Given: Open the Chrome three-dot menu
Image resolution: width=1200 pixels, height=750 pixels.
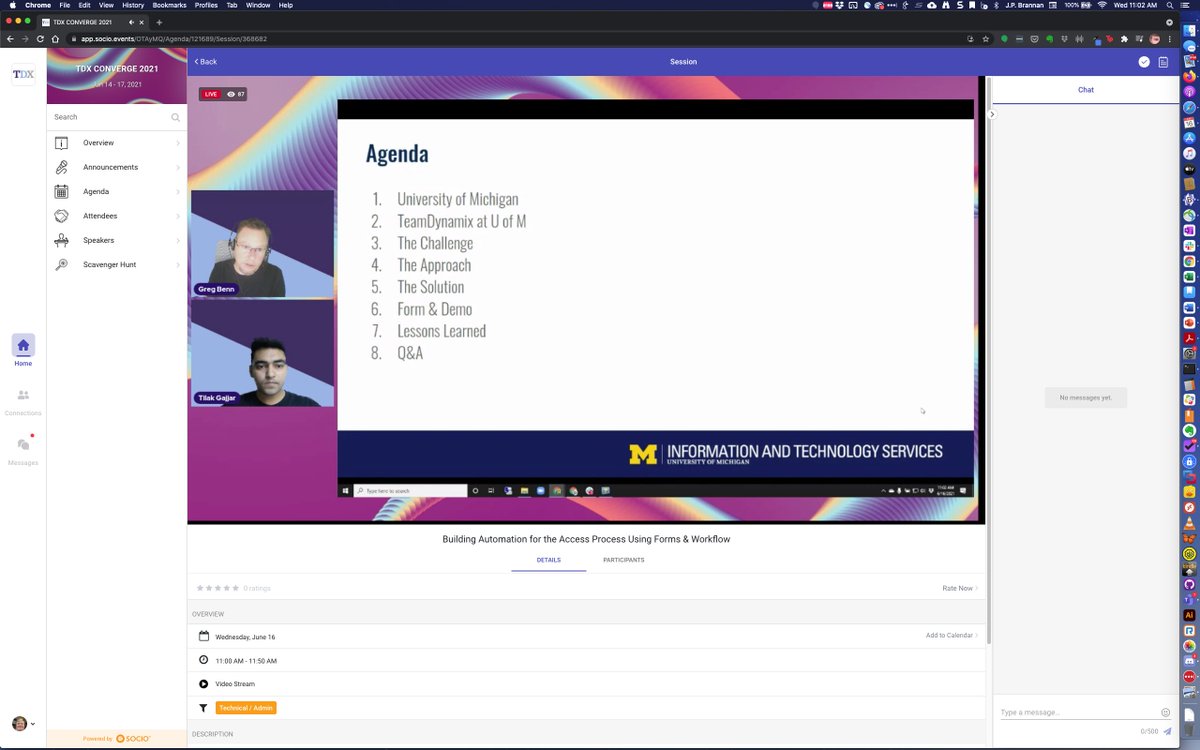Looking at the screenshot, I should pos(1170,39).
